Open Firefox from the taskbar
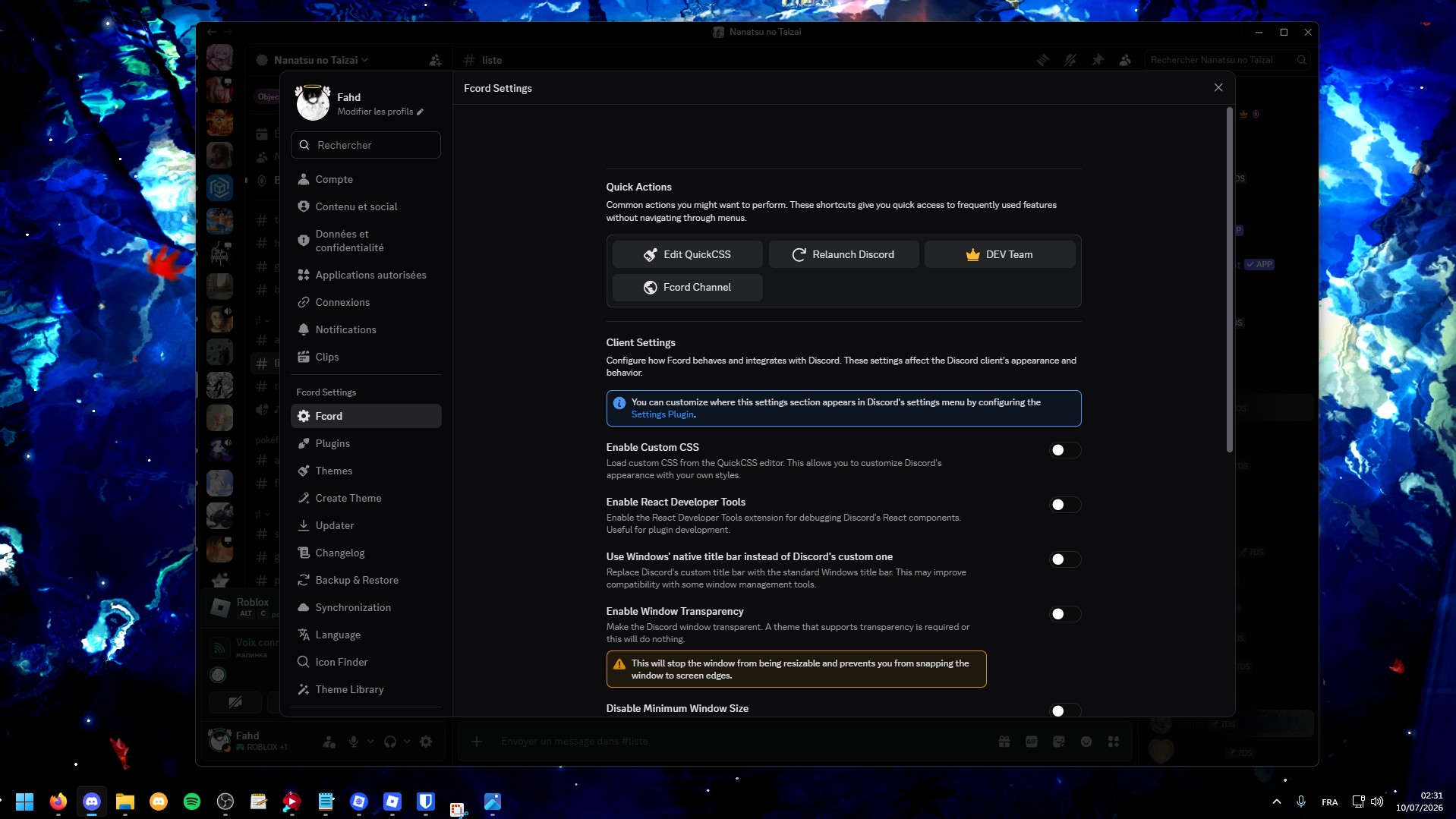Screen dimensions: 1456x819 pyautogui.click(x=58, y=802)
